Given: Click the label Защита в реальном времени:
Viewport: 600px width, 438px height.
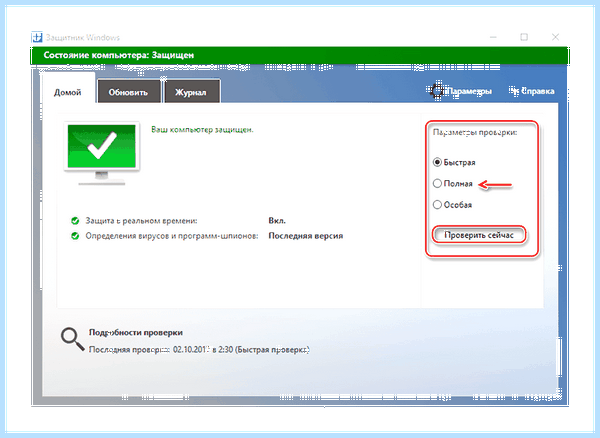Looking at the screenshot, I should click(x=141, y=221).
